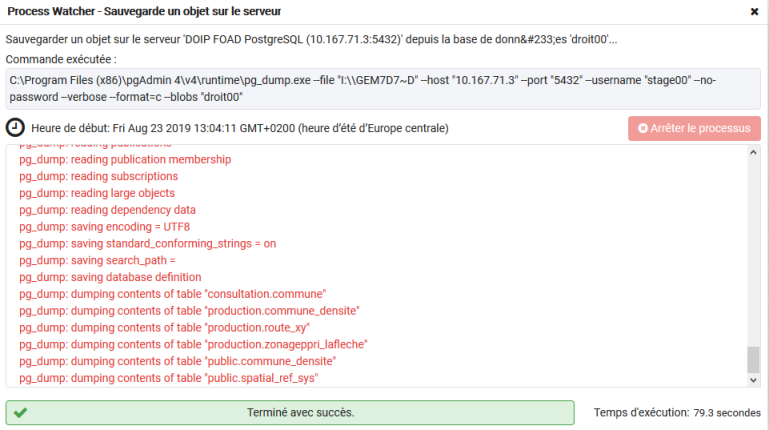Screen dimensions: 769x430
Task: Click the log scrollbar down arrow
Action: [x=753, y=379]
